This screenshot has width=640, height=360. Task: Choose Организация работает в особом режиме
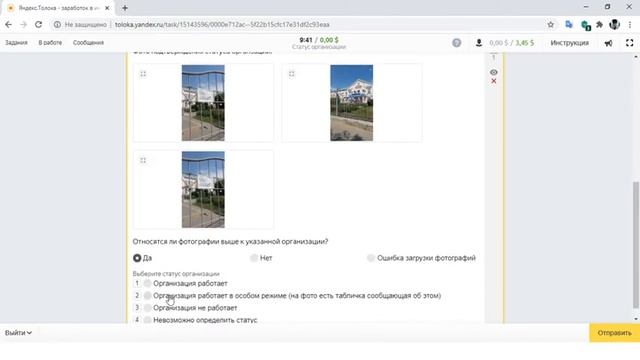(147, 296)
